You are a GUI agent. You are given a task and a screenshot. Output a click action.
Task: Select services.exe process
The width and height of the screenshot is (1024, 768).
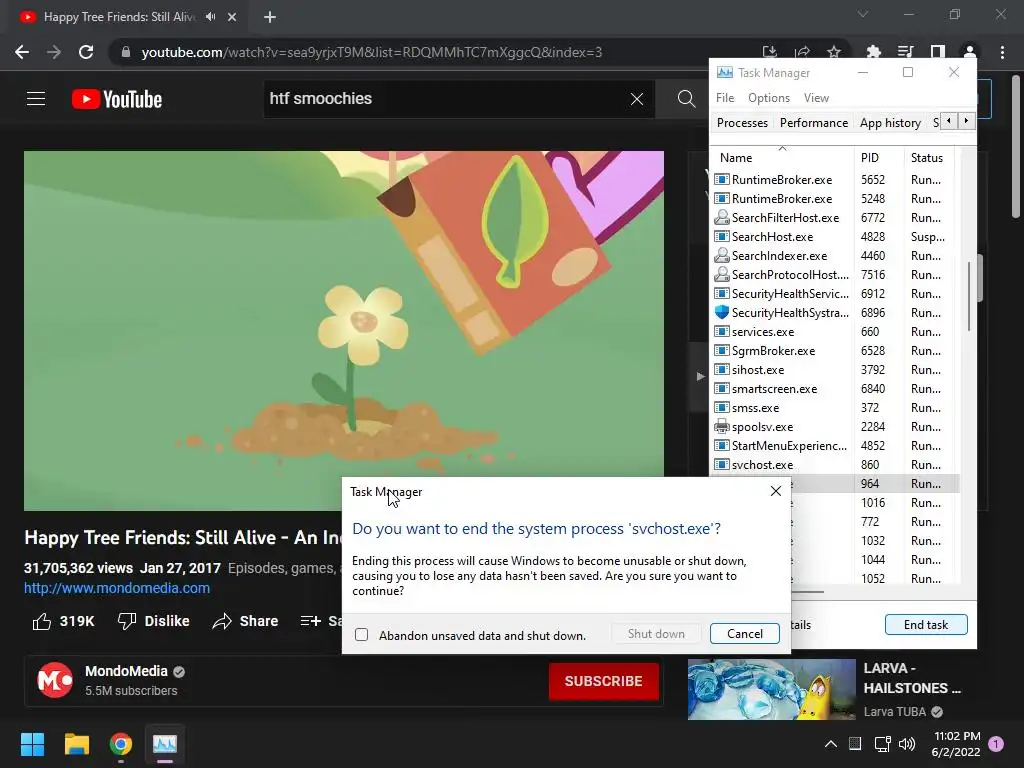(835, 332)
